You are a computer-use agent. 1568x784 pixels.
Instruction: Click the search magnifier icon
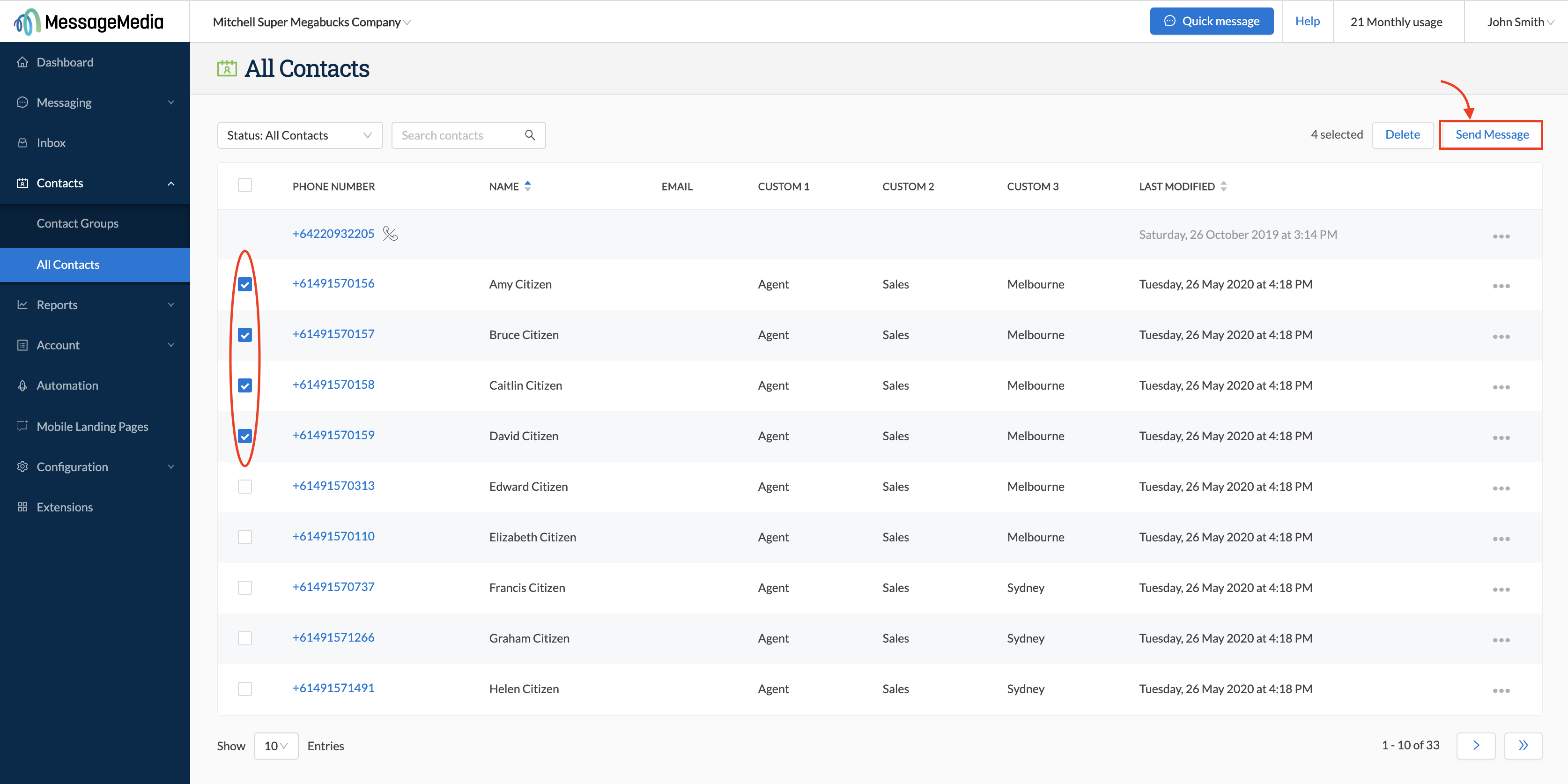pos(530,135)
